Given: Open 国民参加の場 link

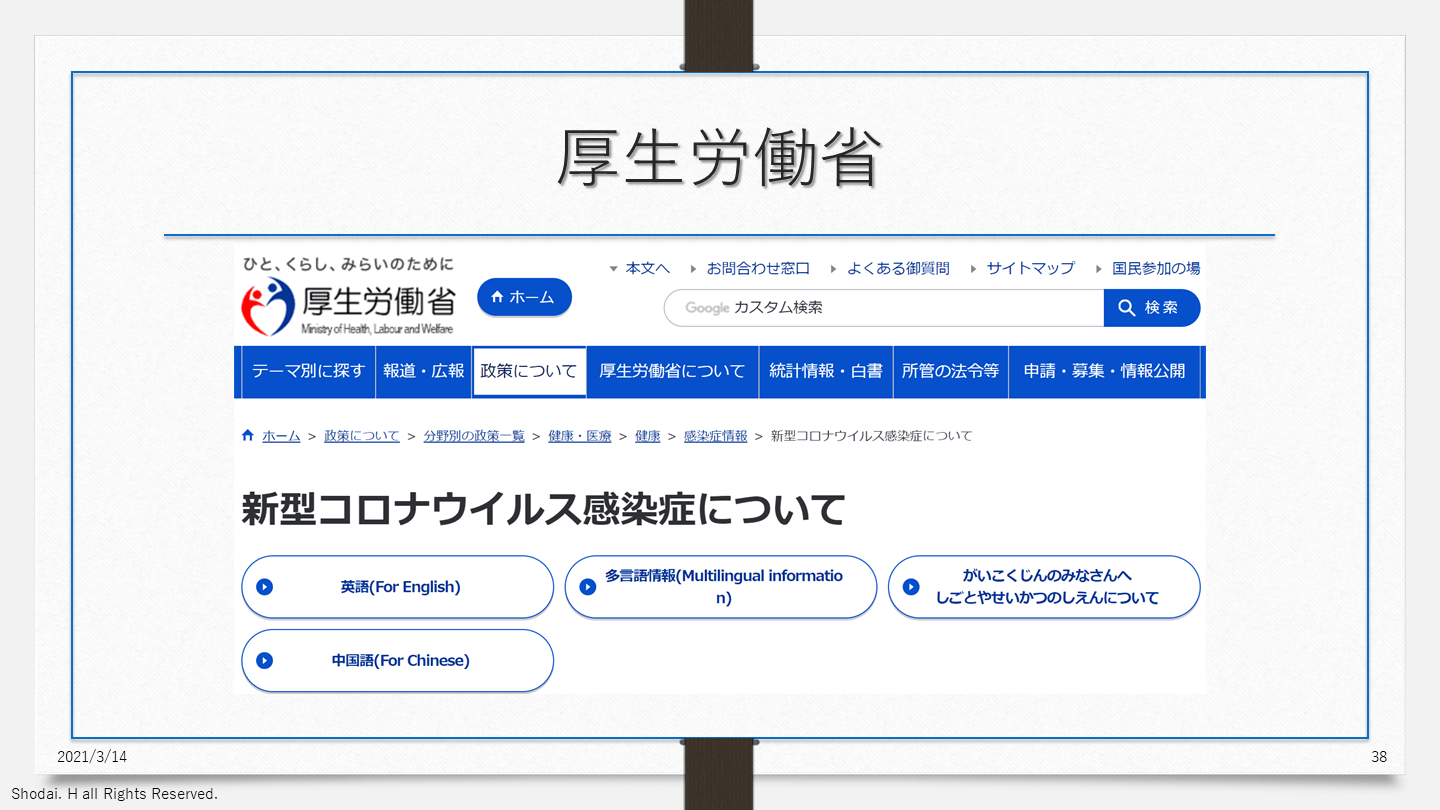Looking at the screenshot, I should tap(1155, 268).
